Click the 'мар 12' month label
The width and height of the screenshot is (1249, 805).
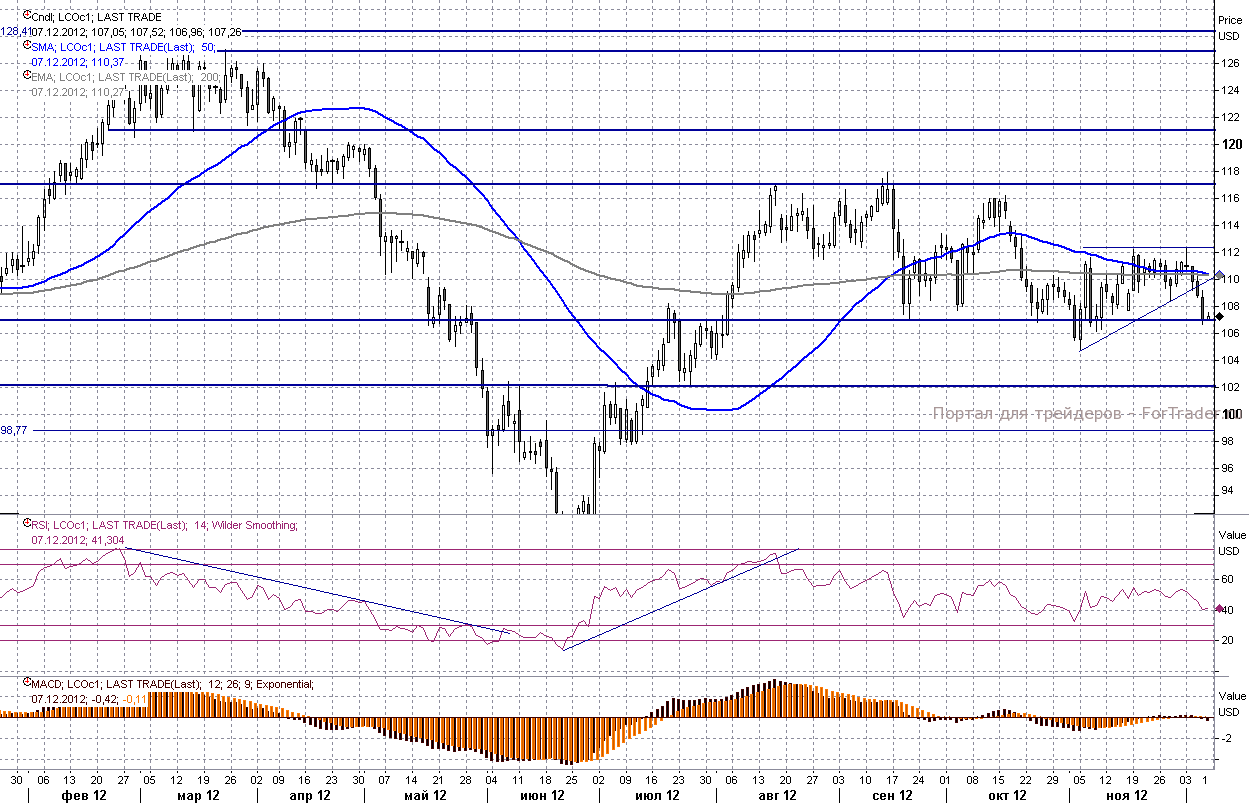pos(199,796)
